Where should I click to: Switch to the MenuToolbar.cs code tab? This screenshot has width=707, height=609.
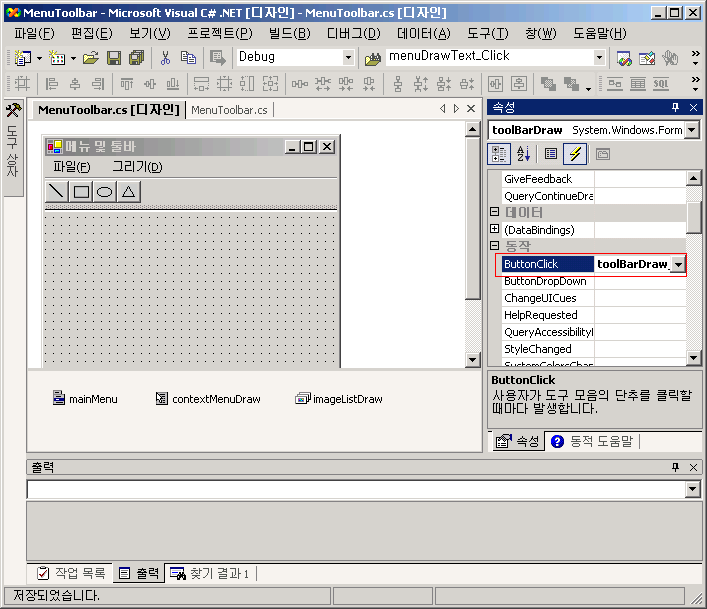229,110
